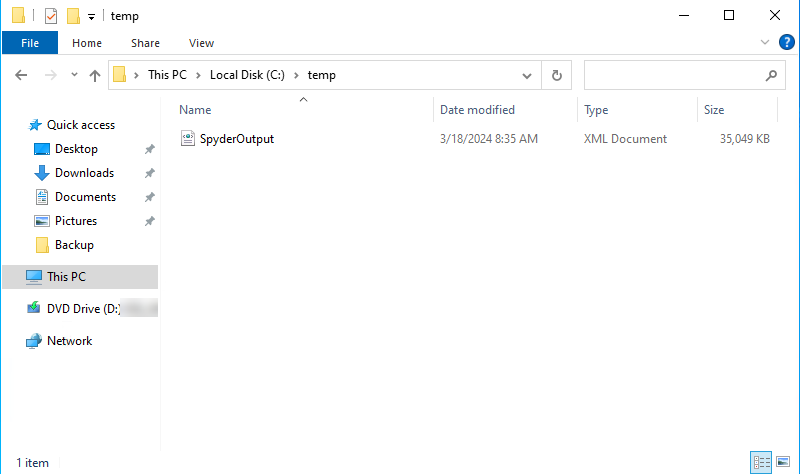Click the title bar folder icon
800x474 pixels.
click(x=18, y=15)
